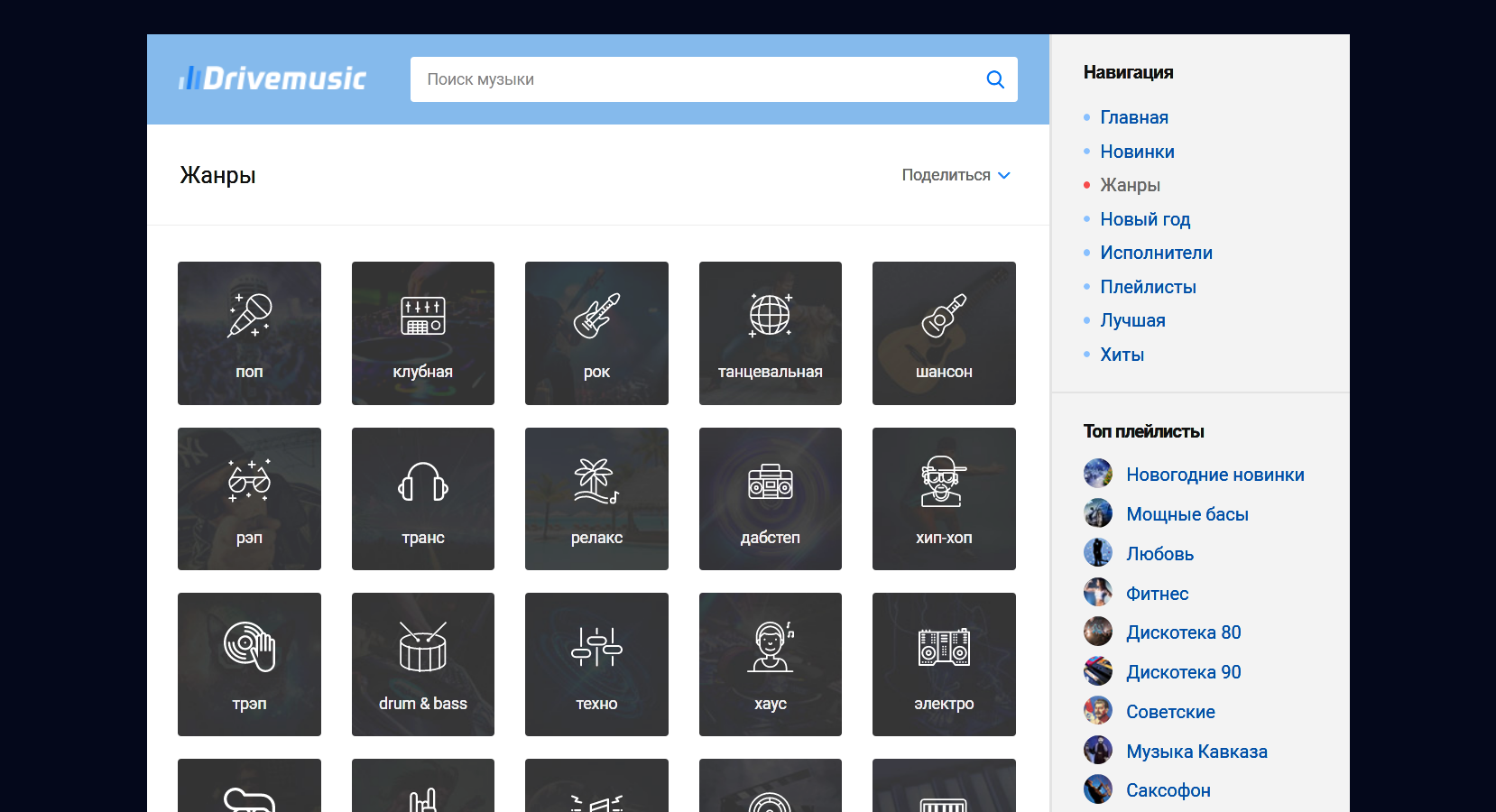Choose the техно faders tile
Screen dimensions: 1496x812
pos(596,664)
